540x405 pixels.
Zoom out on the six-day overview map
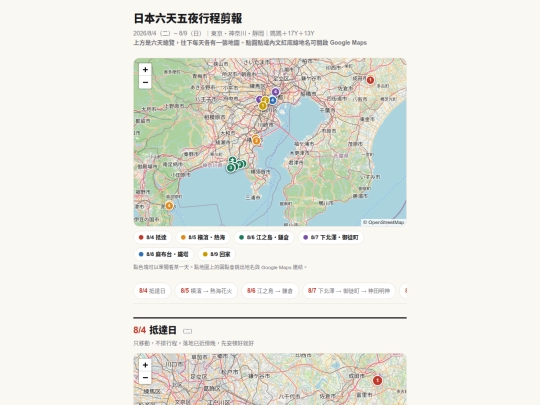(145, 82)
